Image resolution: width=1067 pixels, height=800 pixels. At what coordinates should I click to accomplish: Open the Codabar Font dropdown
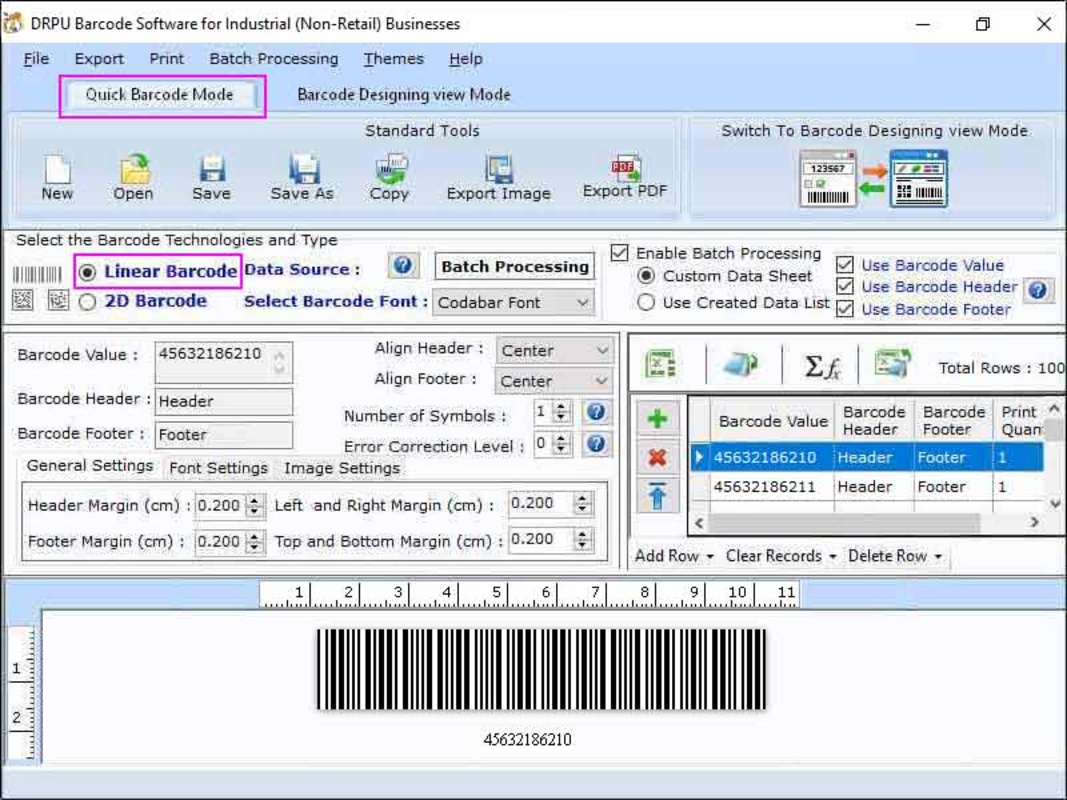coord(514,302)
